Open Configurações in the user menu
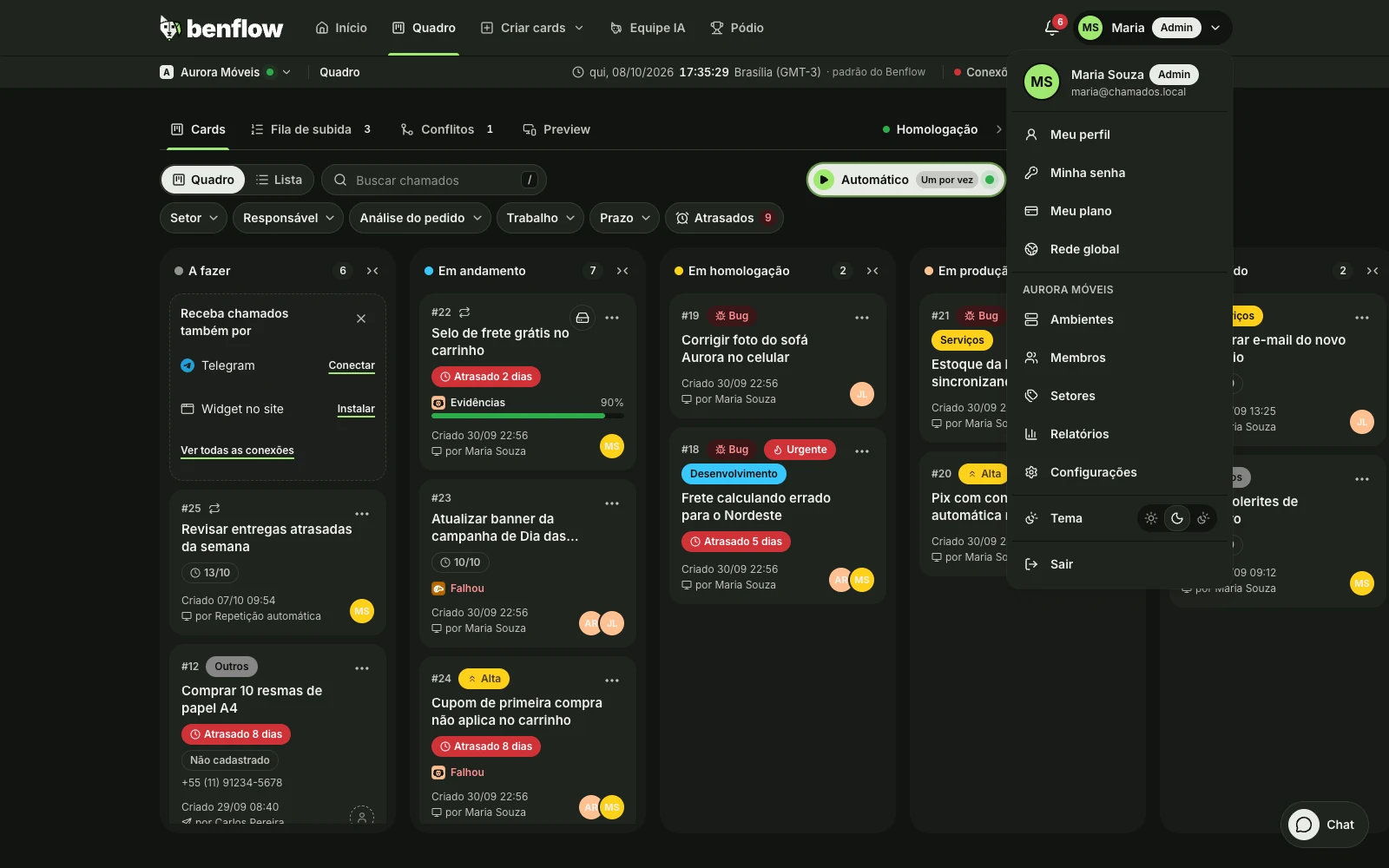1389x868 pixels. 1120,472
